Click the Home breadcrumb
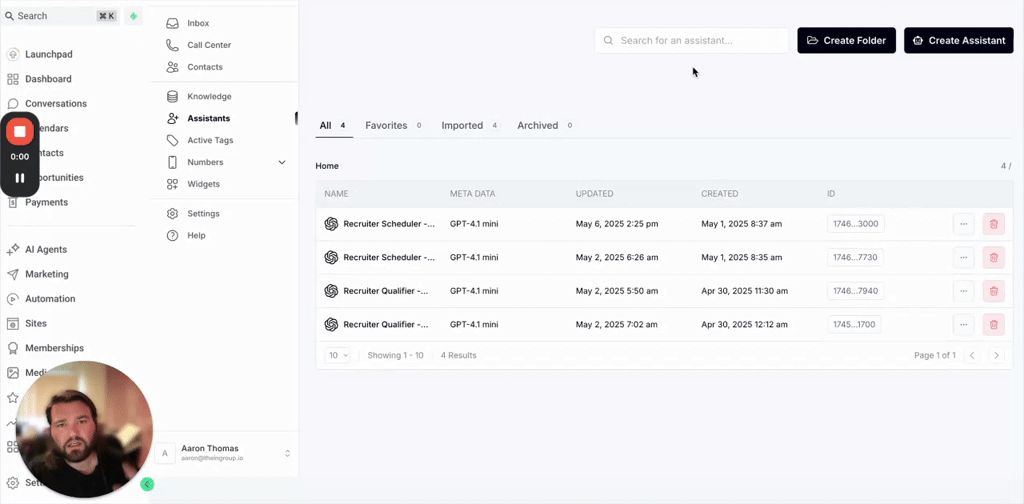The width and height of the screenshot is (1024, 504). click(x=327, y=166)
